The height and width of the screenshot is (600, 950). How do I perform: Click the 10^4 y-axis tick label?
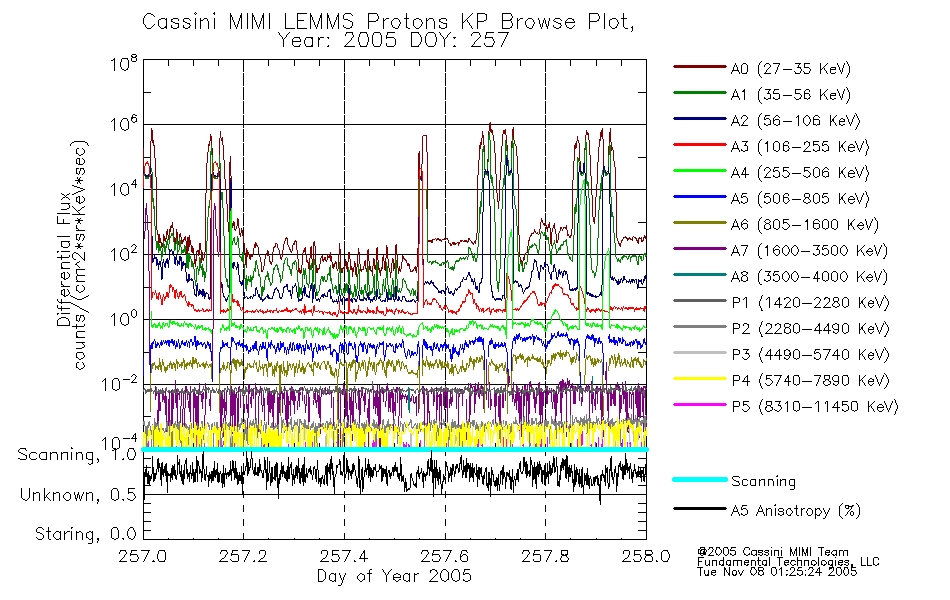coord(124,190)
